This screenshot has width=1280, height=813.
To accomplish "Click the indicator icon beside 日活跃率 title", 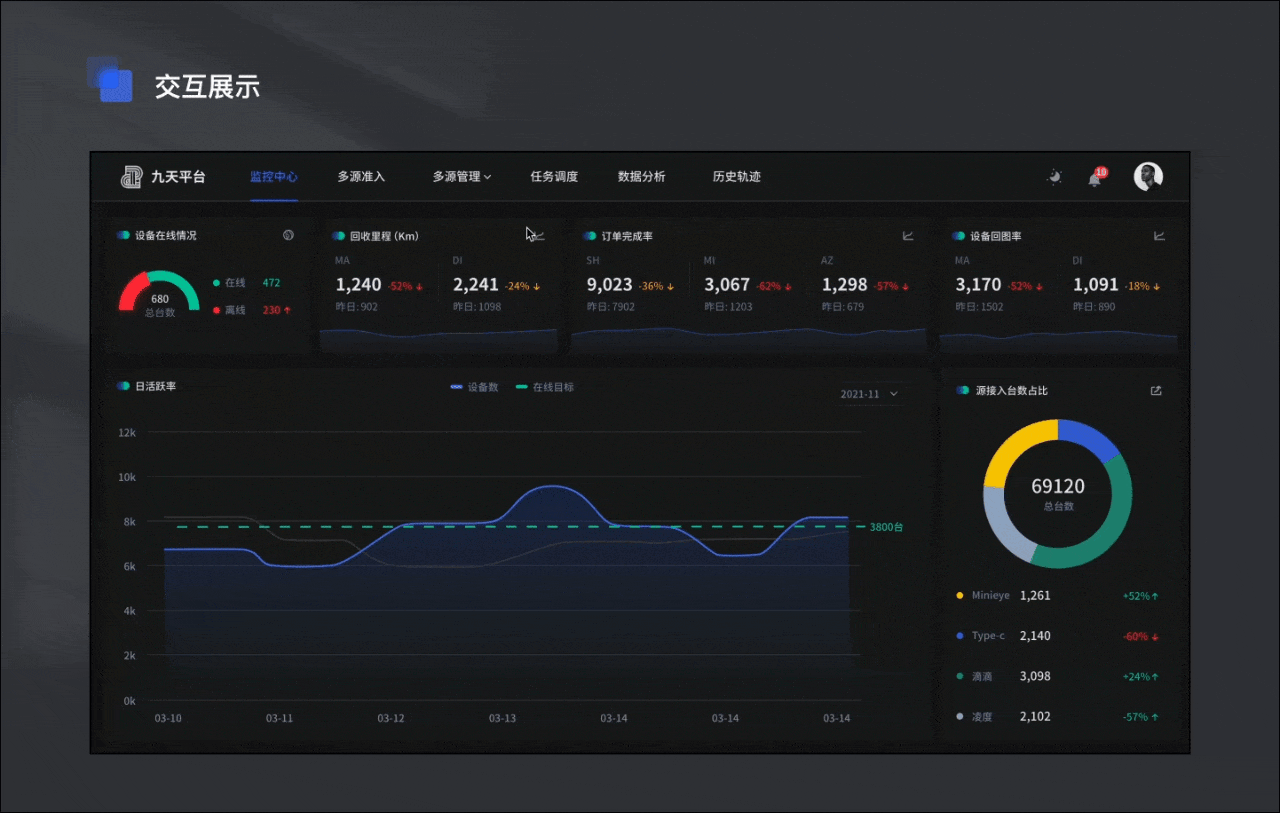I will point(123,386).
